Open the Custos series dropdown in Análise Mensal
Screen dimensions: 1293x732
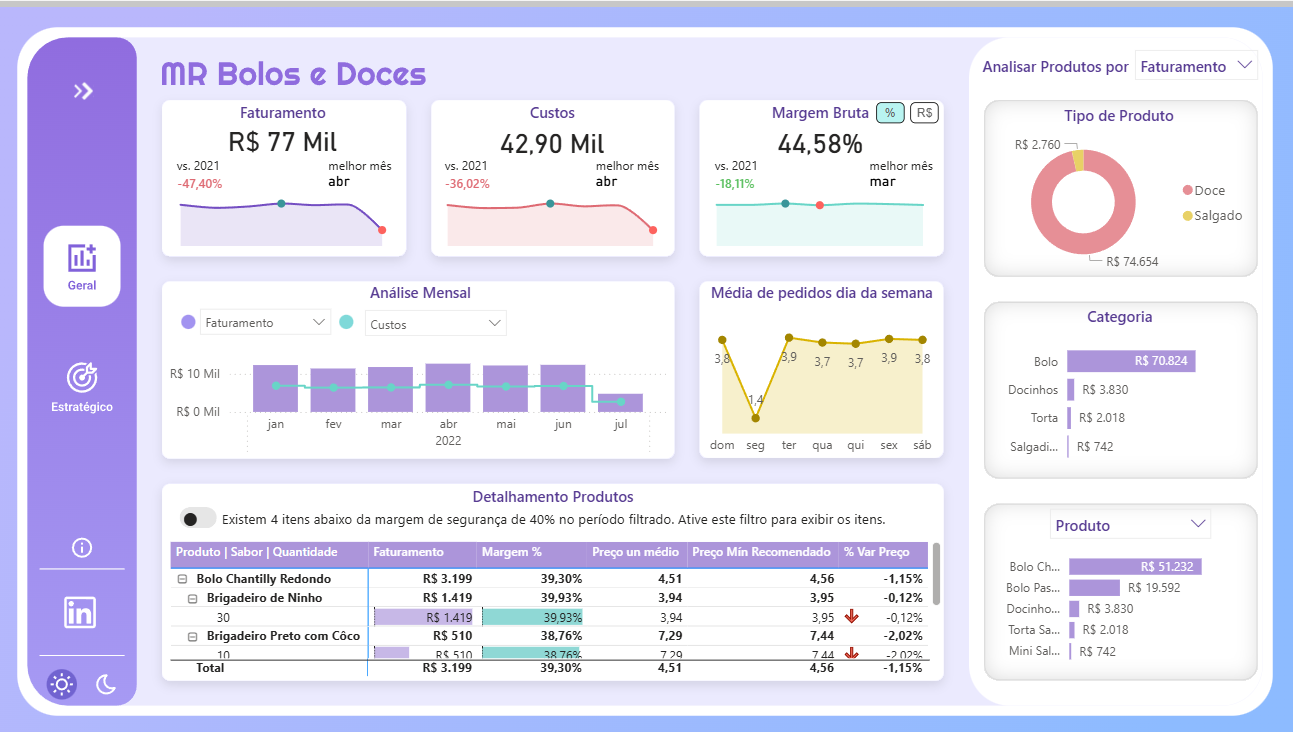pyautogui.click(x=436, y=324)
